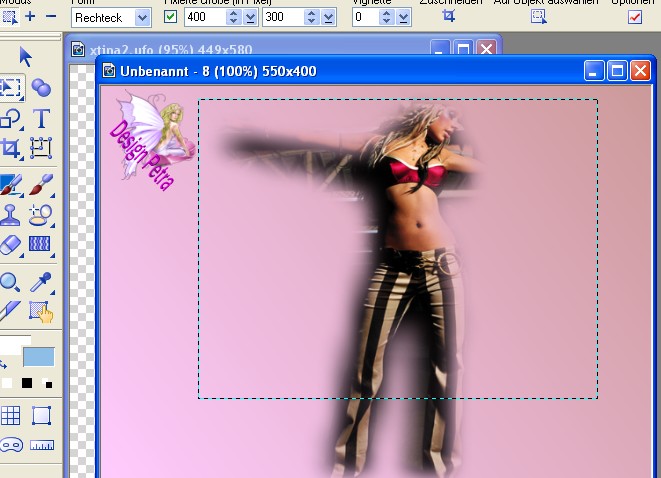Click the grid icon in toolbox
The image size is (661, 478).
point(11,416)
